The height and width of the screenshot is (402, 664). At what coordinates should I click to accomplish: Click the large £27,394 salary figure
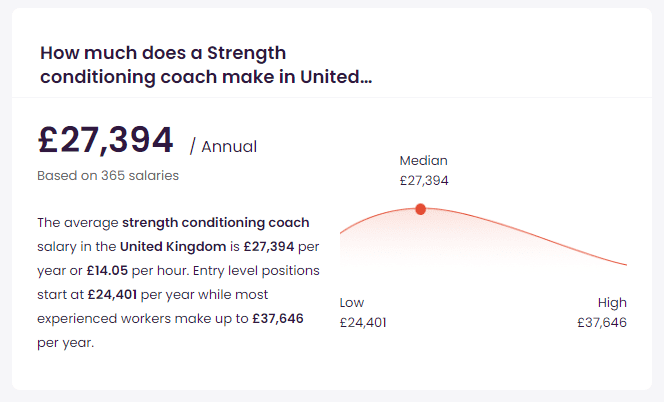click(106, 141)
